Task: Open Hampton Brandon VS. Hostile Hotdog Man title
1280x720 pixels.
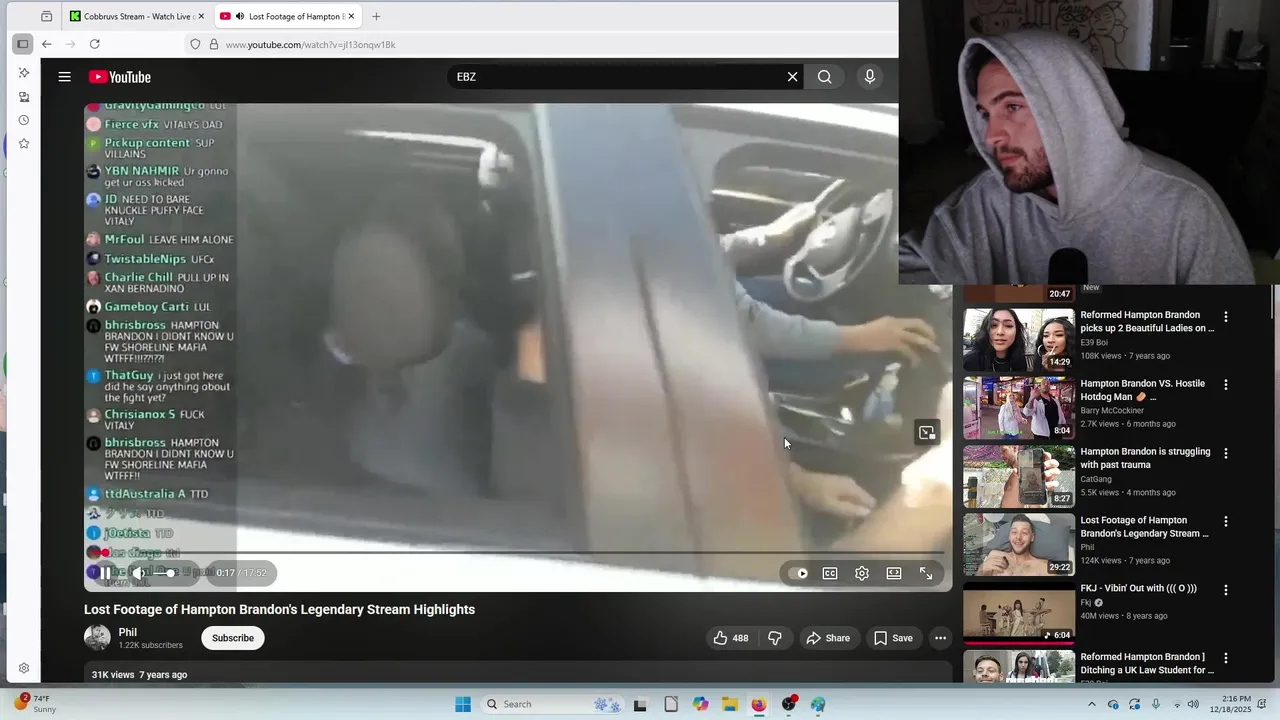Action: [1142, 390]
